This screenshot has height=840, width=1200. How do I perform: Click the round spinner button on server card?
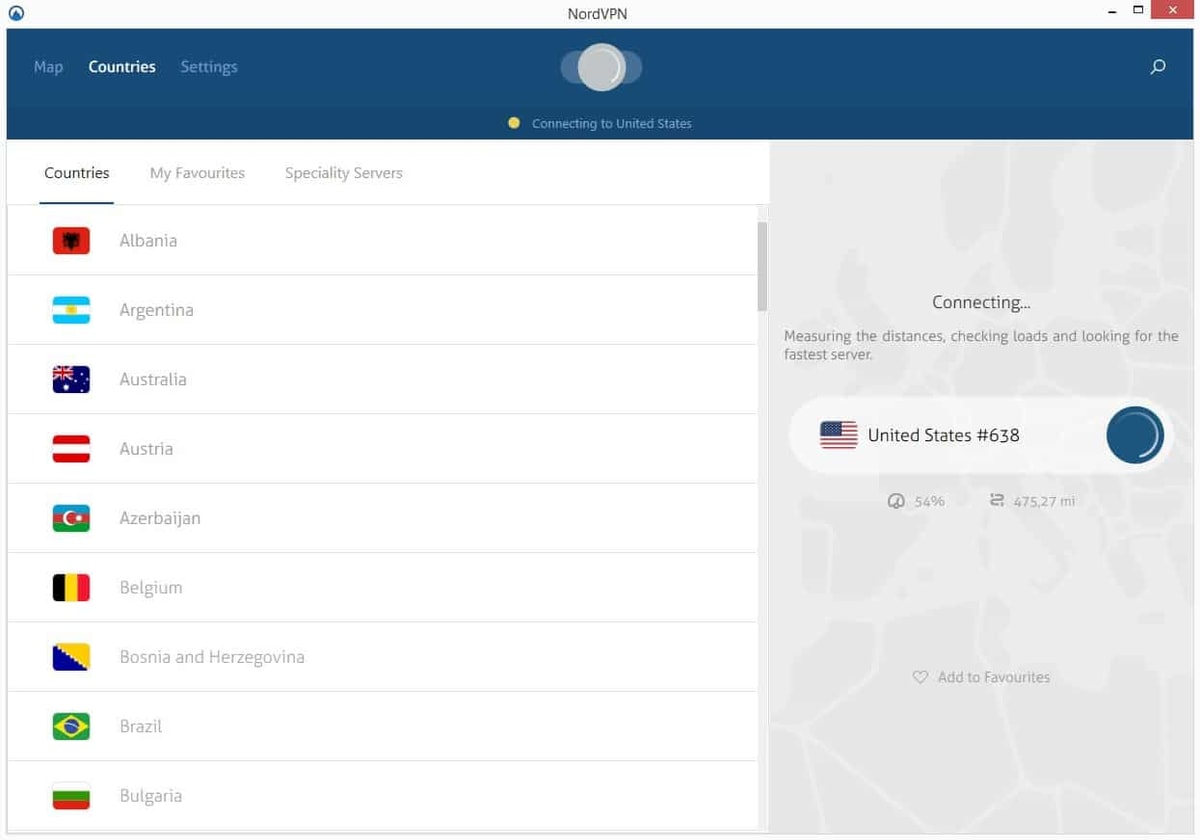click(x=1135, y=435)
